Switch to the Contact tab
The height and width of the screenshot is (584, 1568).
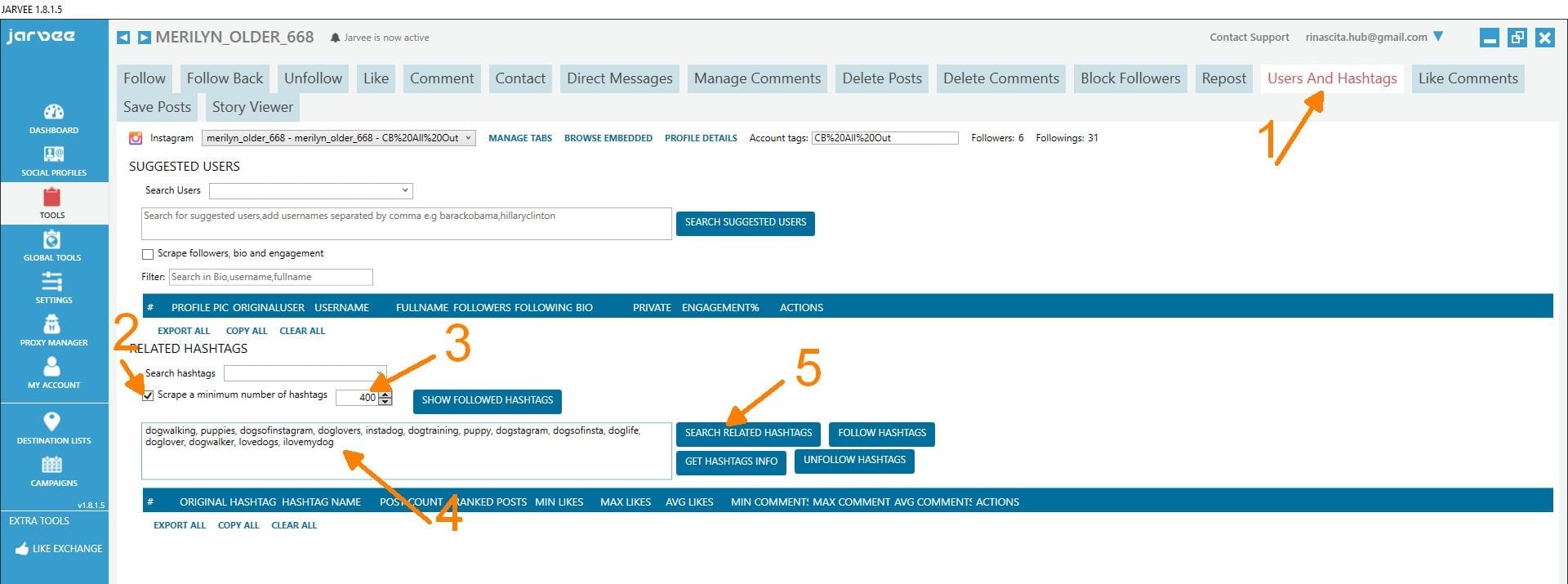pyautogui.click(x=520, y=78)
